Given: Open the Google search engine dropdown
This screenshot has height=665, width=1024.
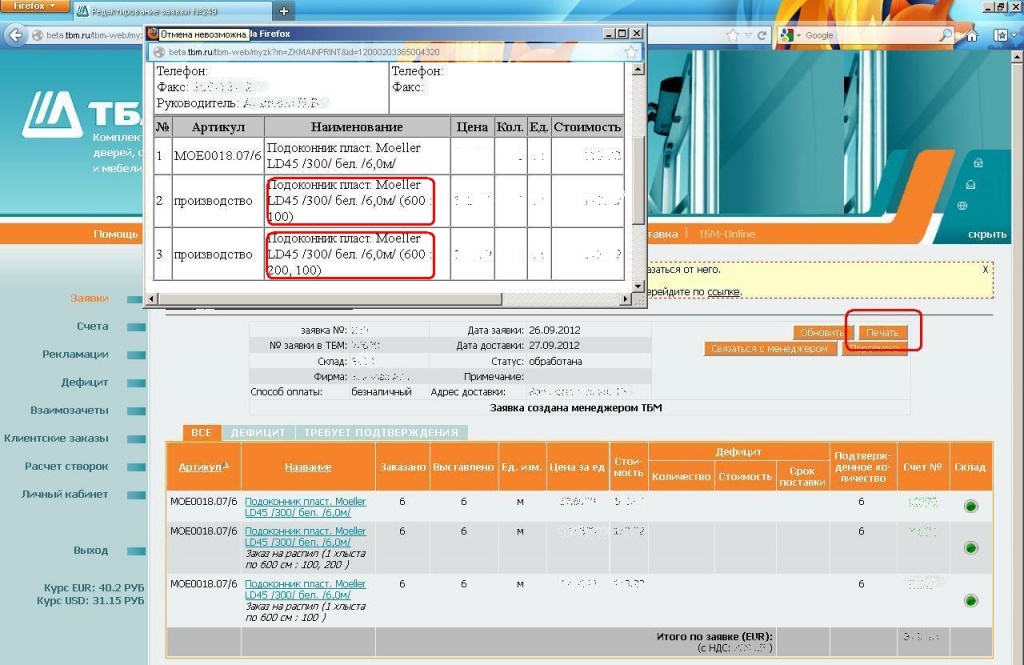Looking at the screenshot, I should click(790, 35).
